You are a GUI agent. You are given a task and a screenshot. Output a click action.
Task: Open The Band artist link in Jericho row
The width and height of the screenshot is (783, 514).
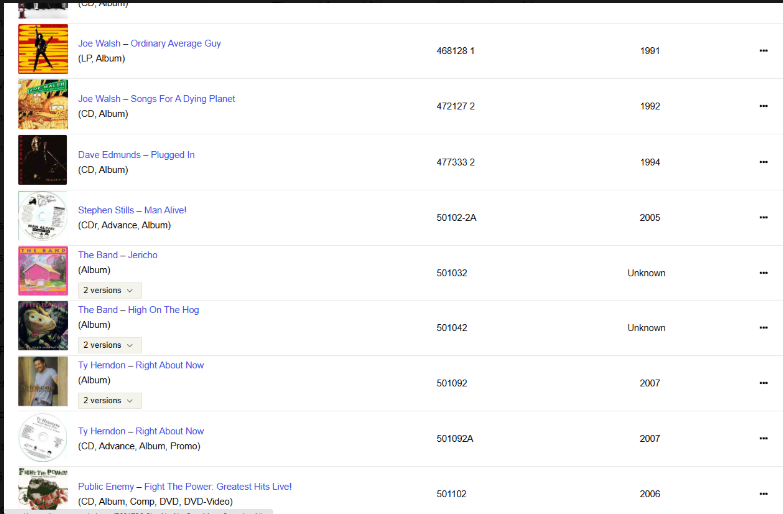(97, 255)
